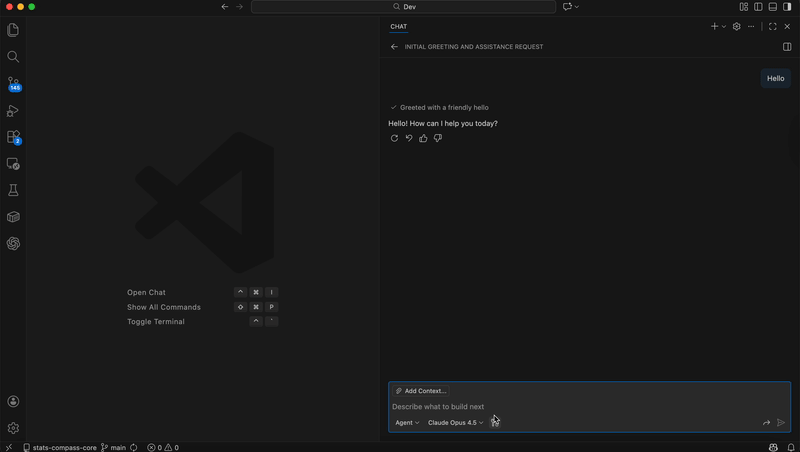Click Open Chat shortcut entry
This screenshot has height=452, width=800.
[146, 292]
